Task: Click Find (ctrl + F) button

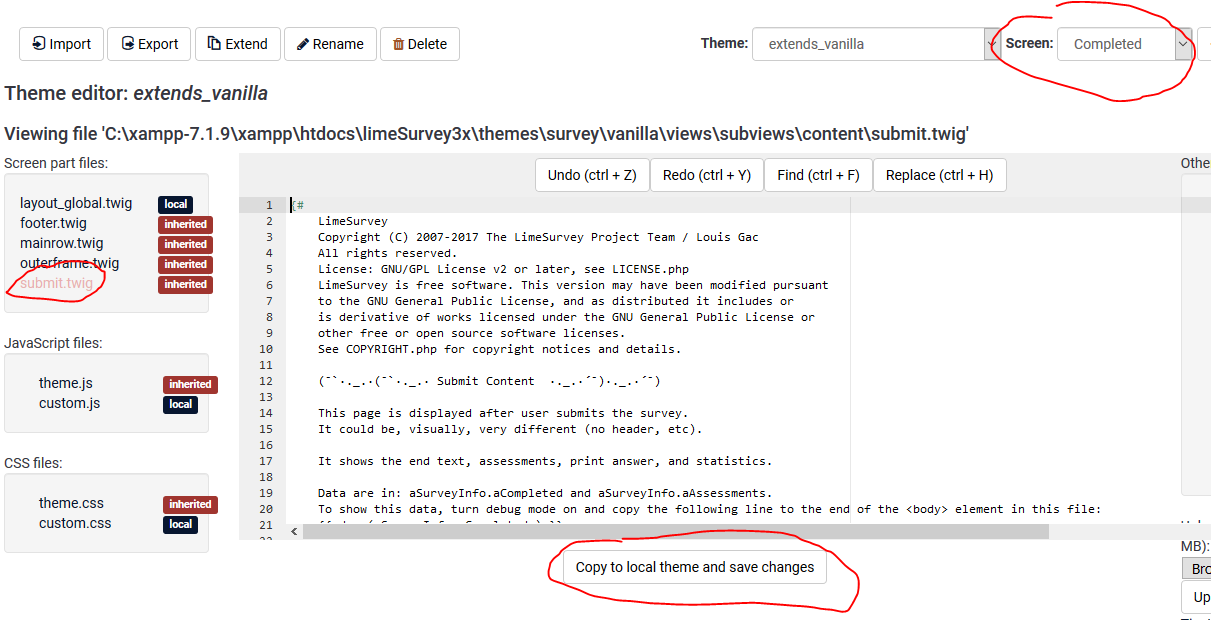Action: point(818,175)
